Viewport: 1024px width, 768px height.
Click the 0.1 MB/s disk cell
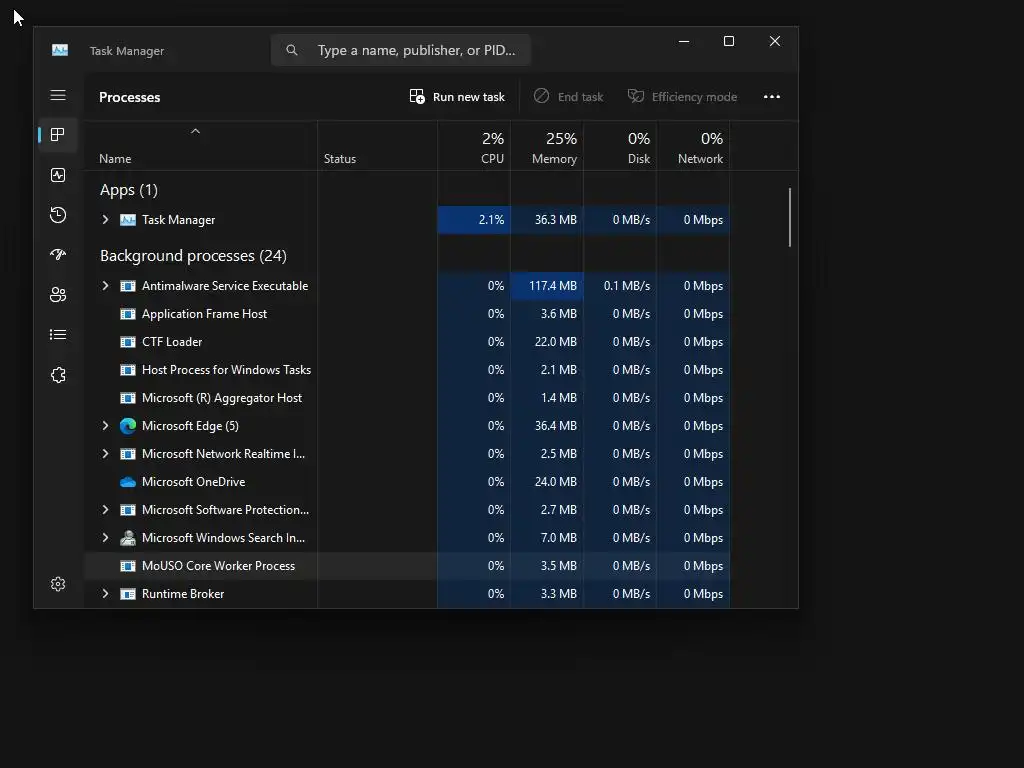620,286
